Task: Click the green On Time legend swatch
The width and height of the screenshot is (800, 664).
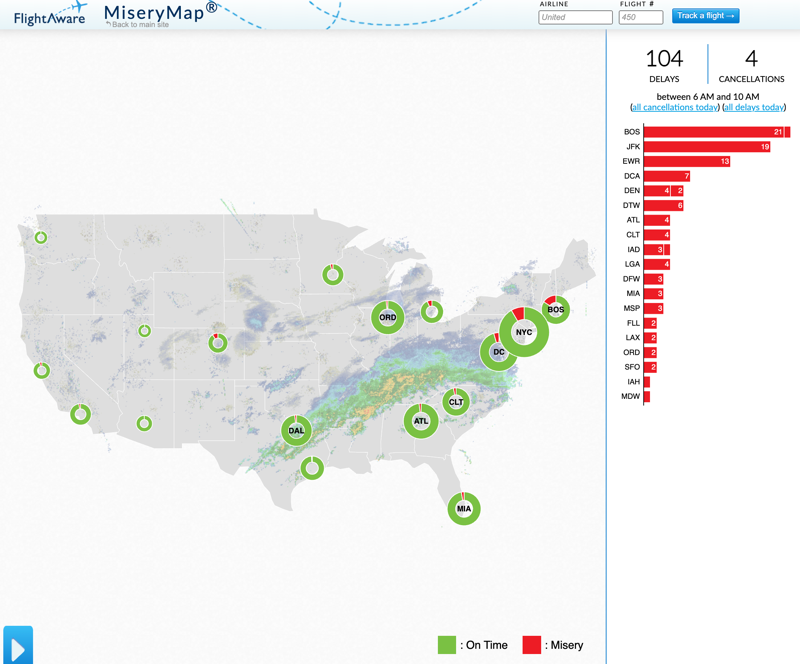Action: pyautogui.click(x=447, y=645)
